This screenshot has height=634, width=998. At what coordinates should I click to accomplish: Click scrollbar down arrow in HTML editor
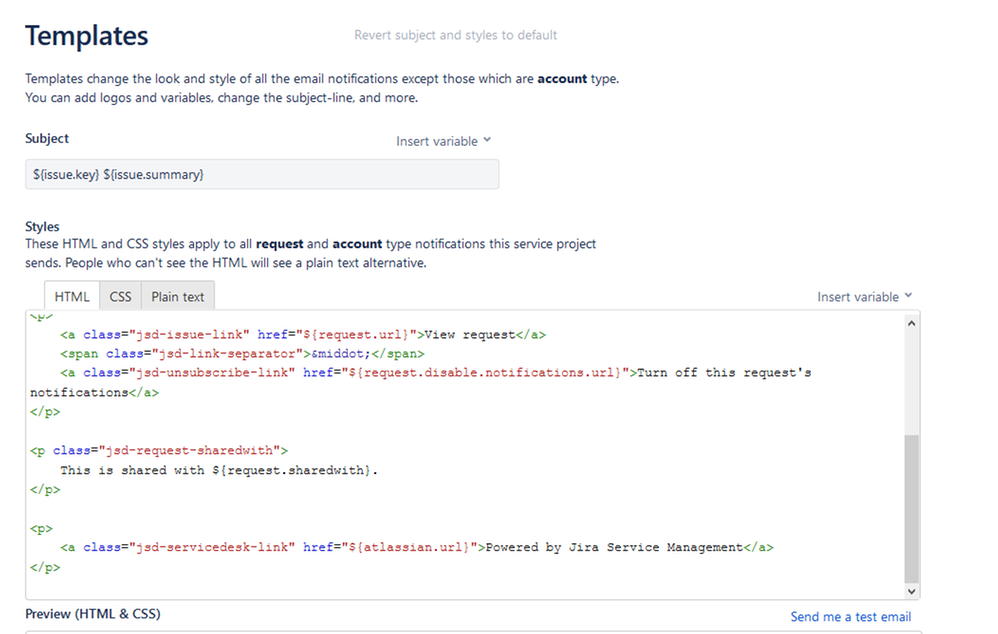[x=911, y=591]
